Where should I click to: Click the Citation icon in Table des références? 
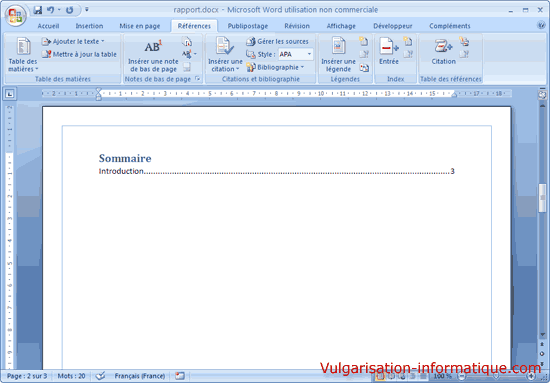(x=443, y=46)
